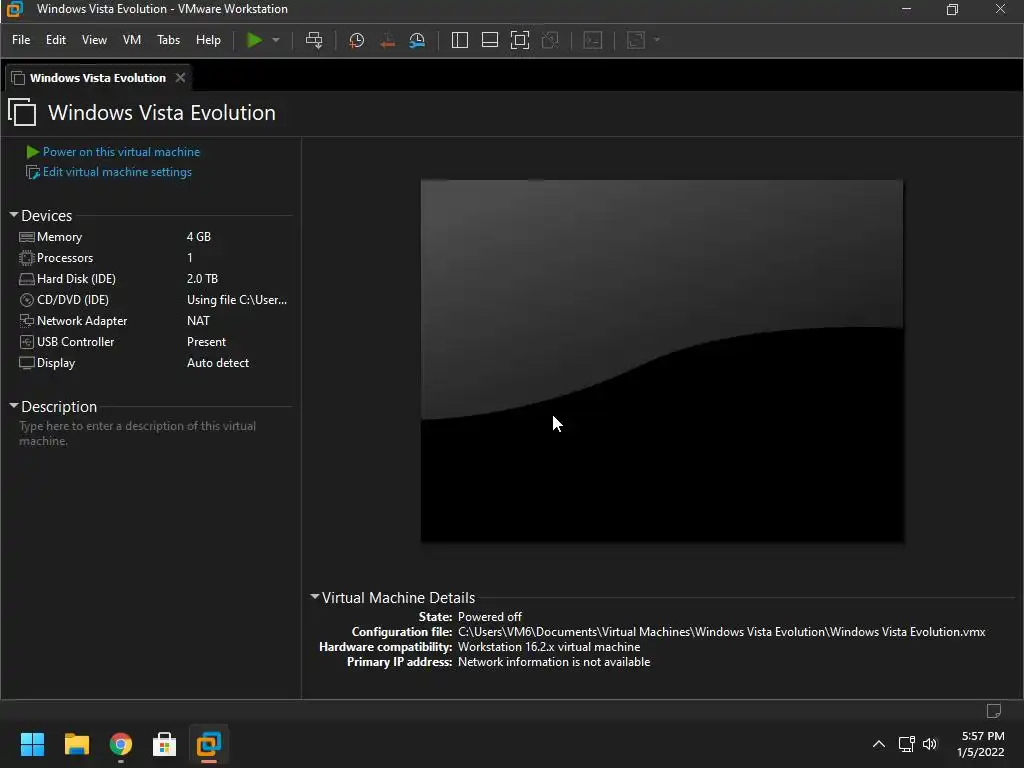This screenshot has height=768, width=1024.
Task: Click the message log icon in status bar
Action: (994, 711)
